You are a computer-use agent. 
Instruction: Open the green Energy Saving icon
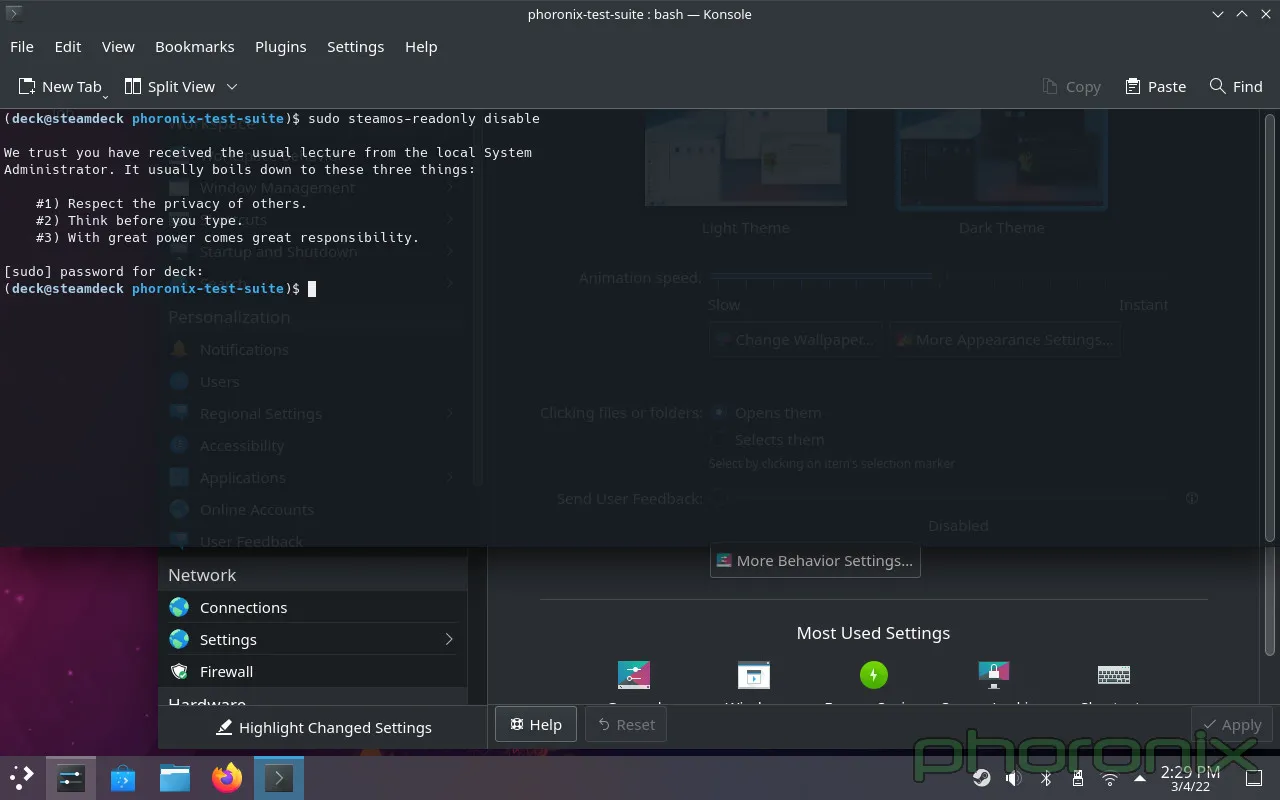coord(874,675)
